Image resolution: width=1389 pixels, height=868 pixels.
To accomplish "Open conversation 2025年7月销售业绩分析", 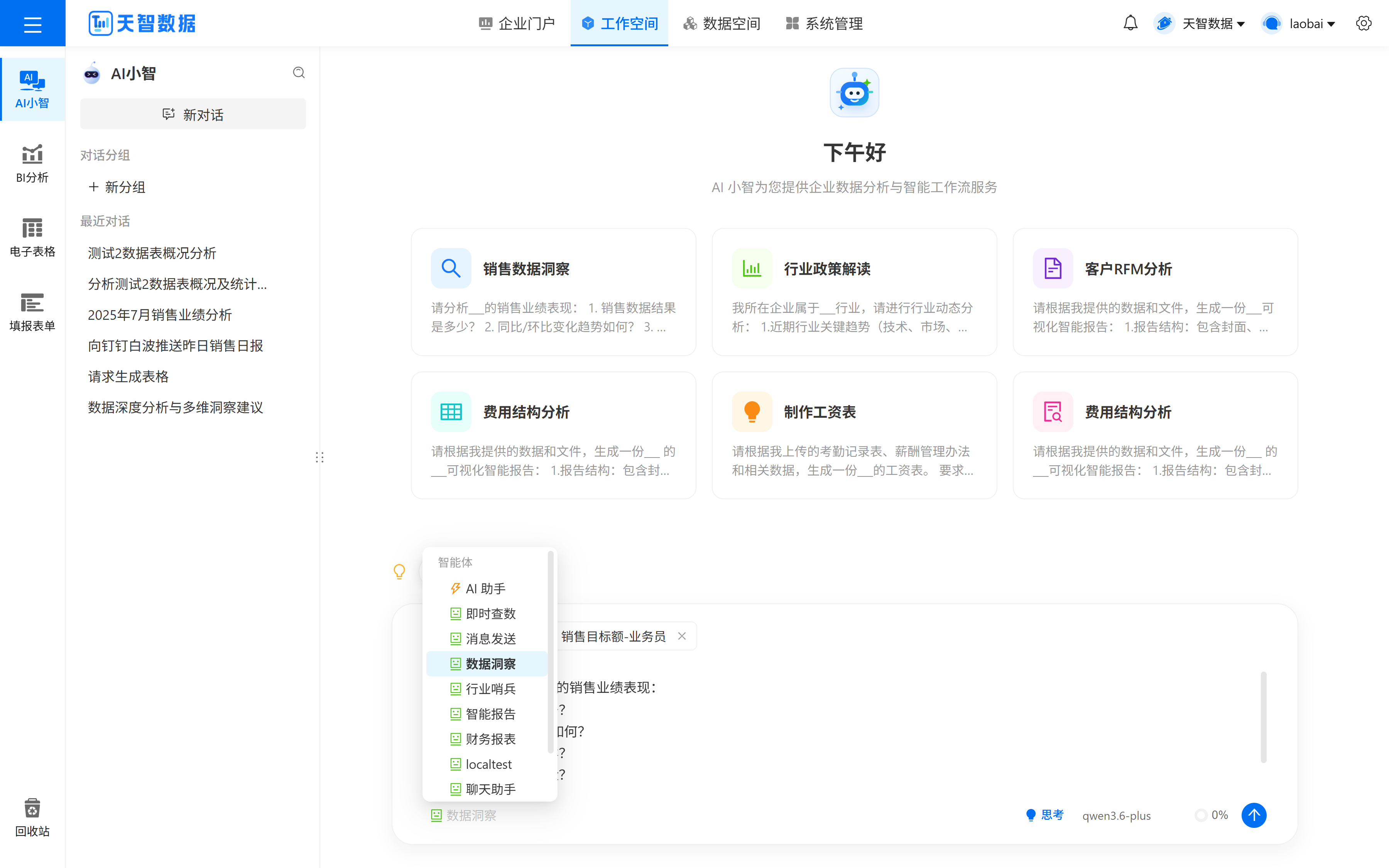I will pyautogui.click(x=160, y=314).
